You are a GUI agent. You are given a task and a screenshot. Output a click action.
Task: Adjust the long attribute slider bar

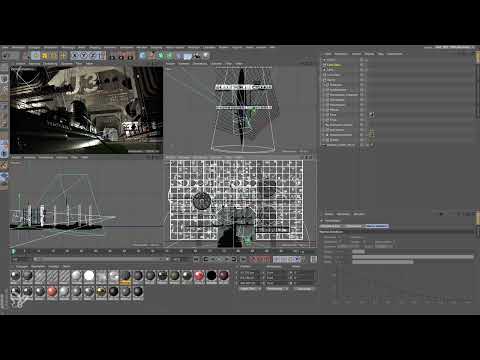413,257
